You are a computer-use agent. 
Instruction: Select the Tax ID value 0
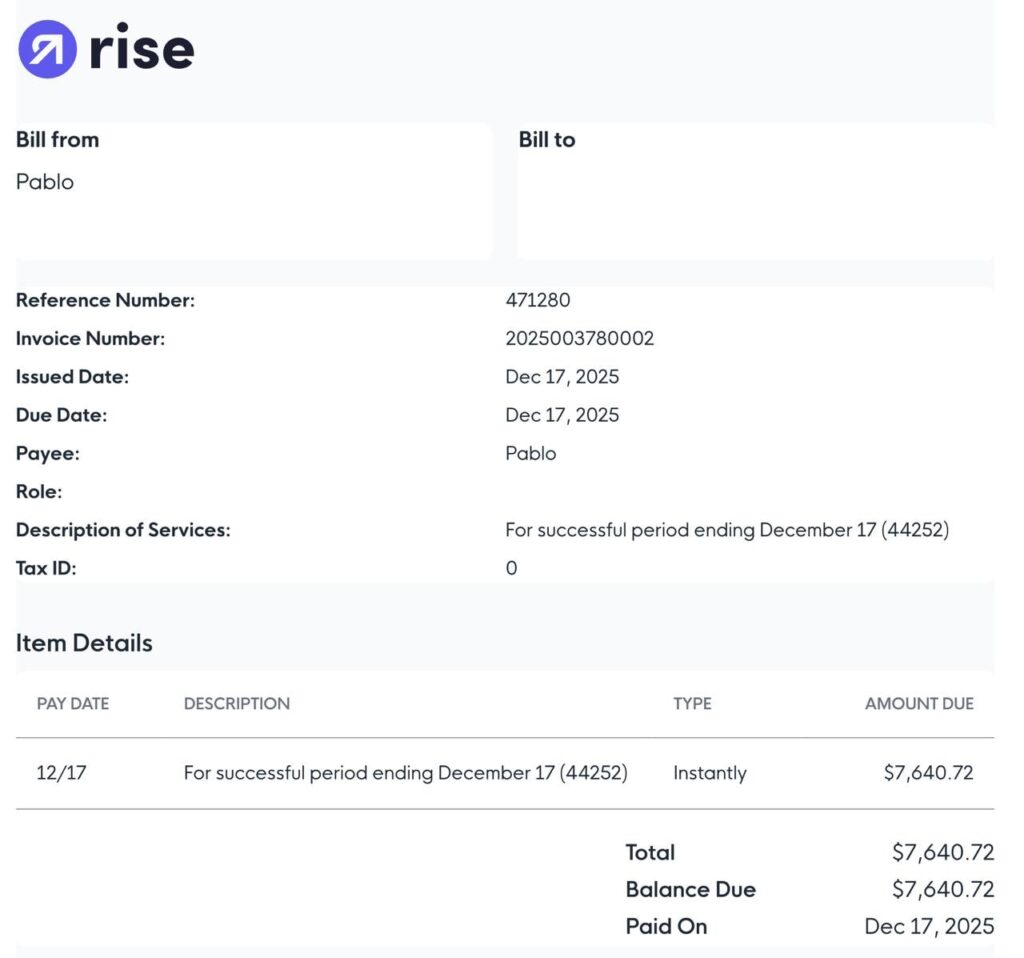click(511, 568)
